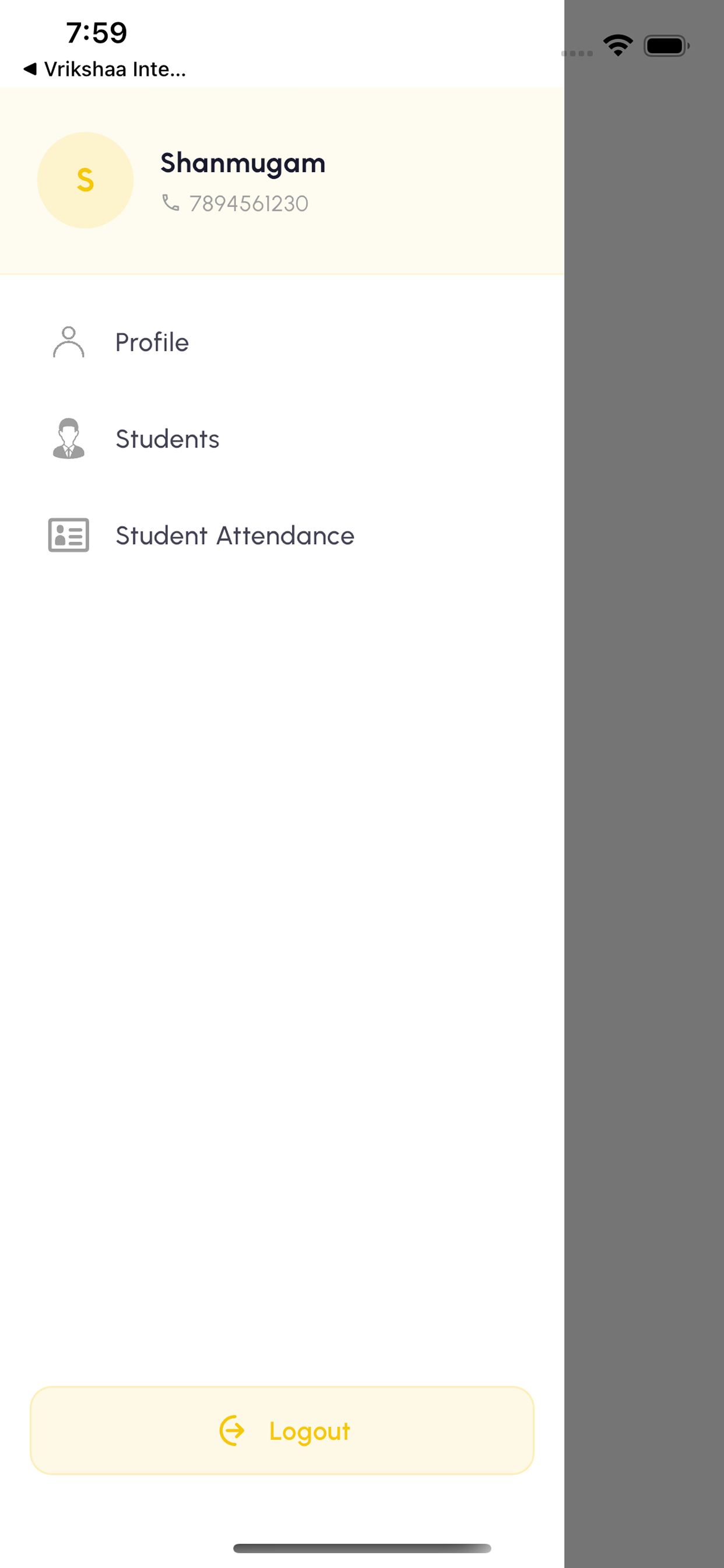Tap the back arrow to Vrikshaa app
This screenshot has width=724, height=1568.
click(x=30, y=69)
